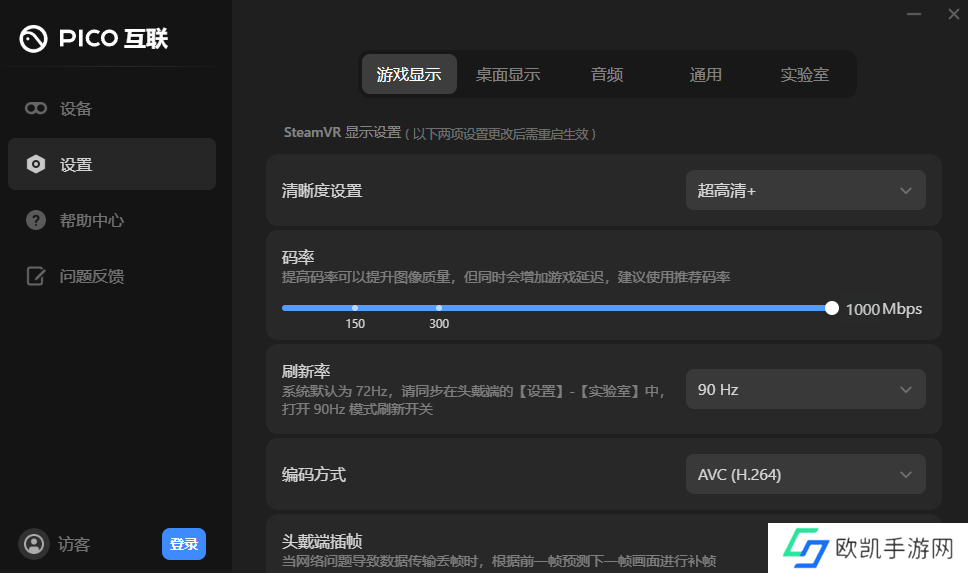
Task: Switch to the 音频 tab
Action: click(x=607, y=75)
